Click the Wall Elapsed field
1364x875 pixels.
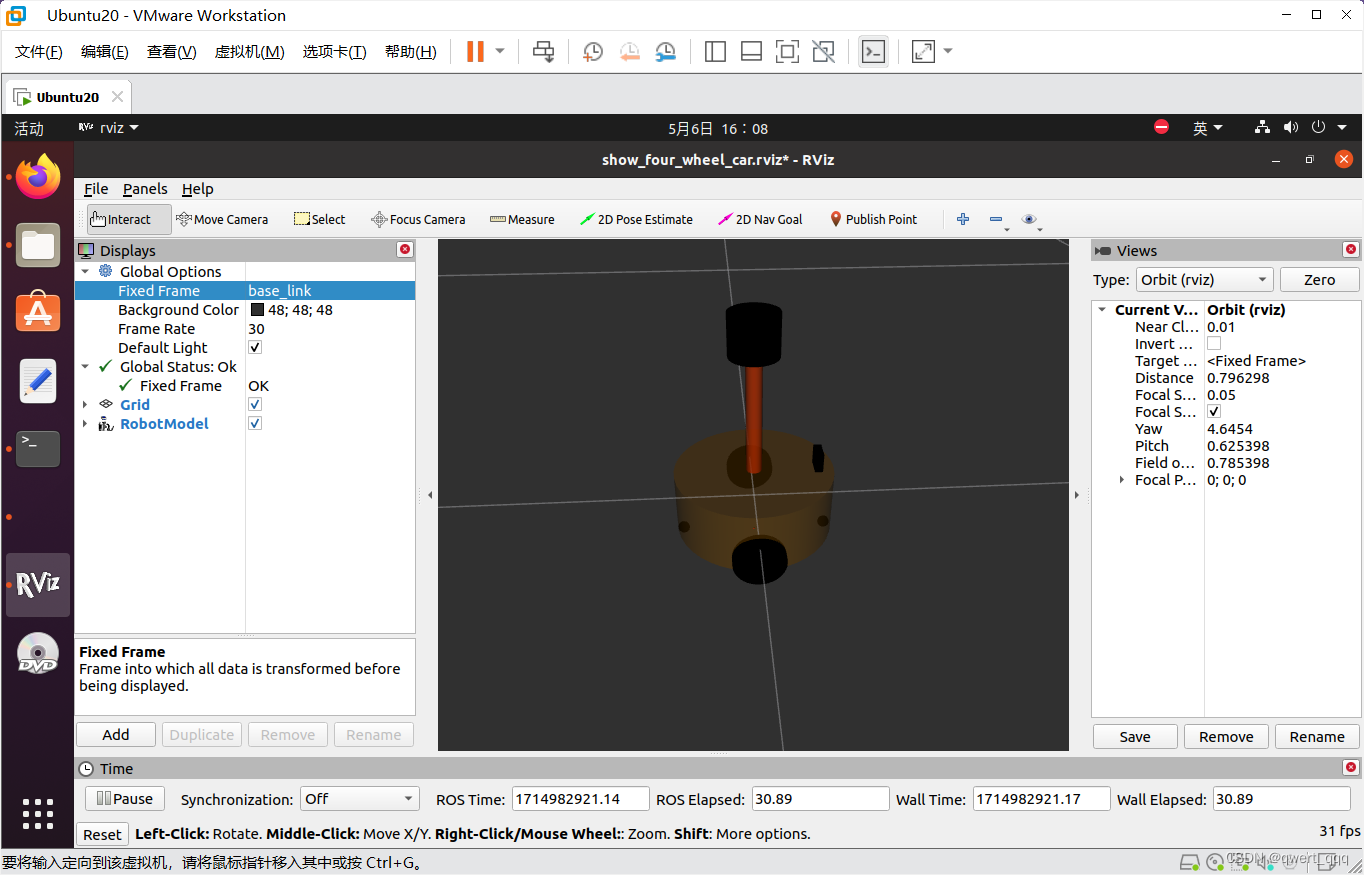pos(1281,798)
